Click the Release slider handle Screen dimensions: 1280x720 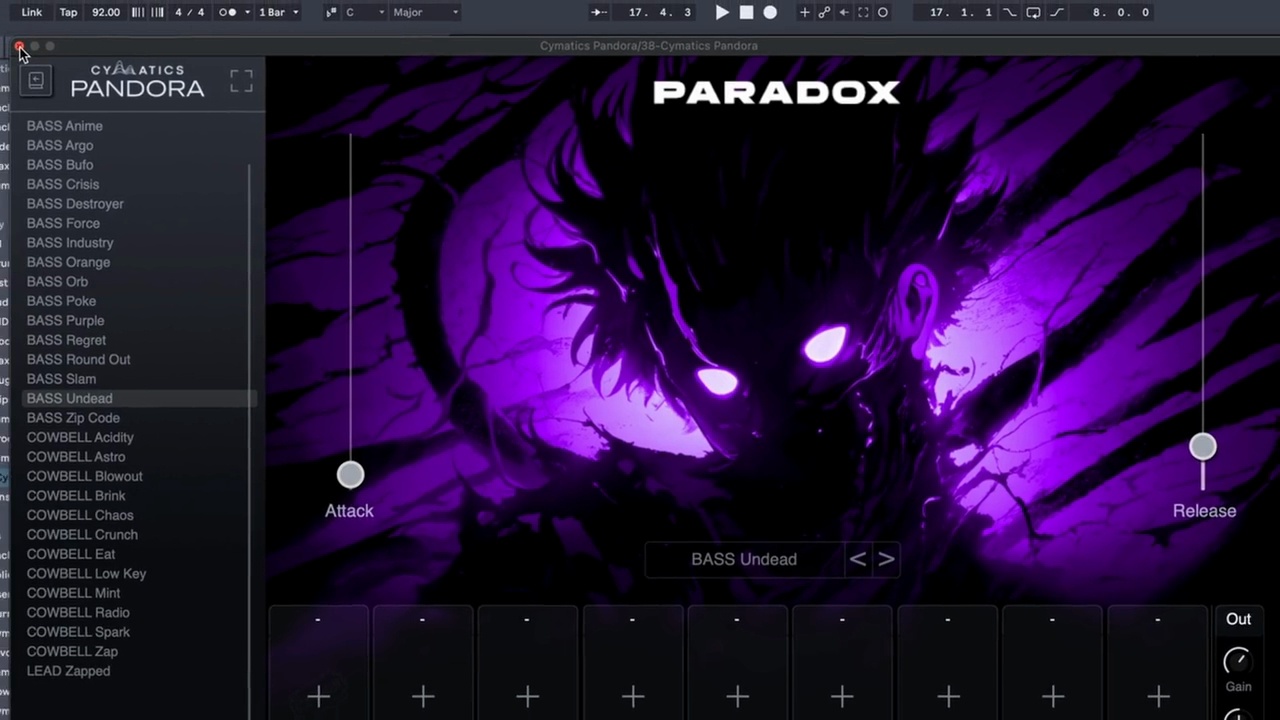click(1203, 447)
